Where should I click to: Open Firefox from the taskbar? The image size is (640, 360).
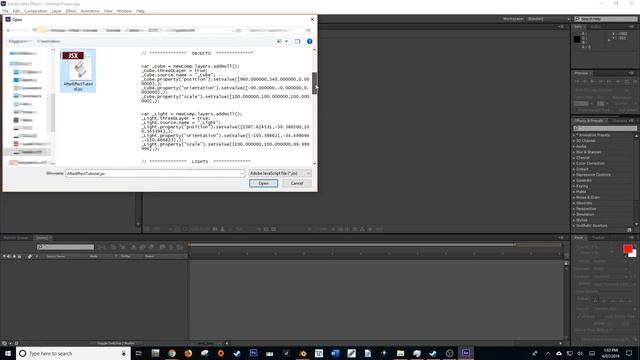[x=188, y=353]
